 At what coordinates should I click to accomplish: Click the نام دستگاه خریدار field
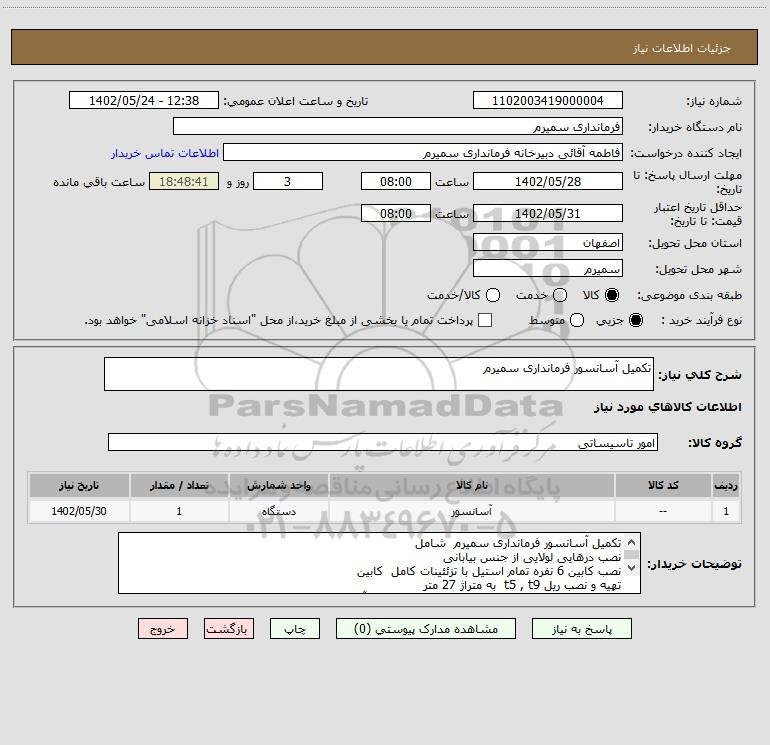click(398, 126)
